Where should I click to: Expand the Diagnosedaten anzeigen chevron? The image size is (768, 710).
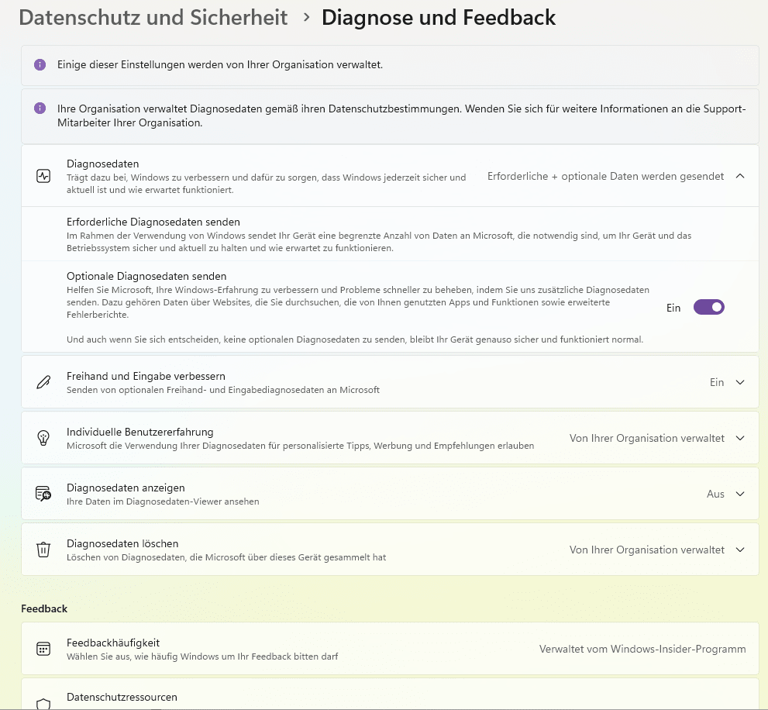point(740,494)
